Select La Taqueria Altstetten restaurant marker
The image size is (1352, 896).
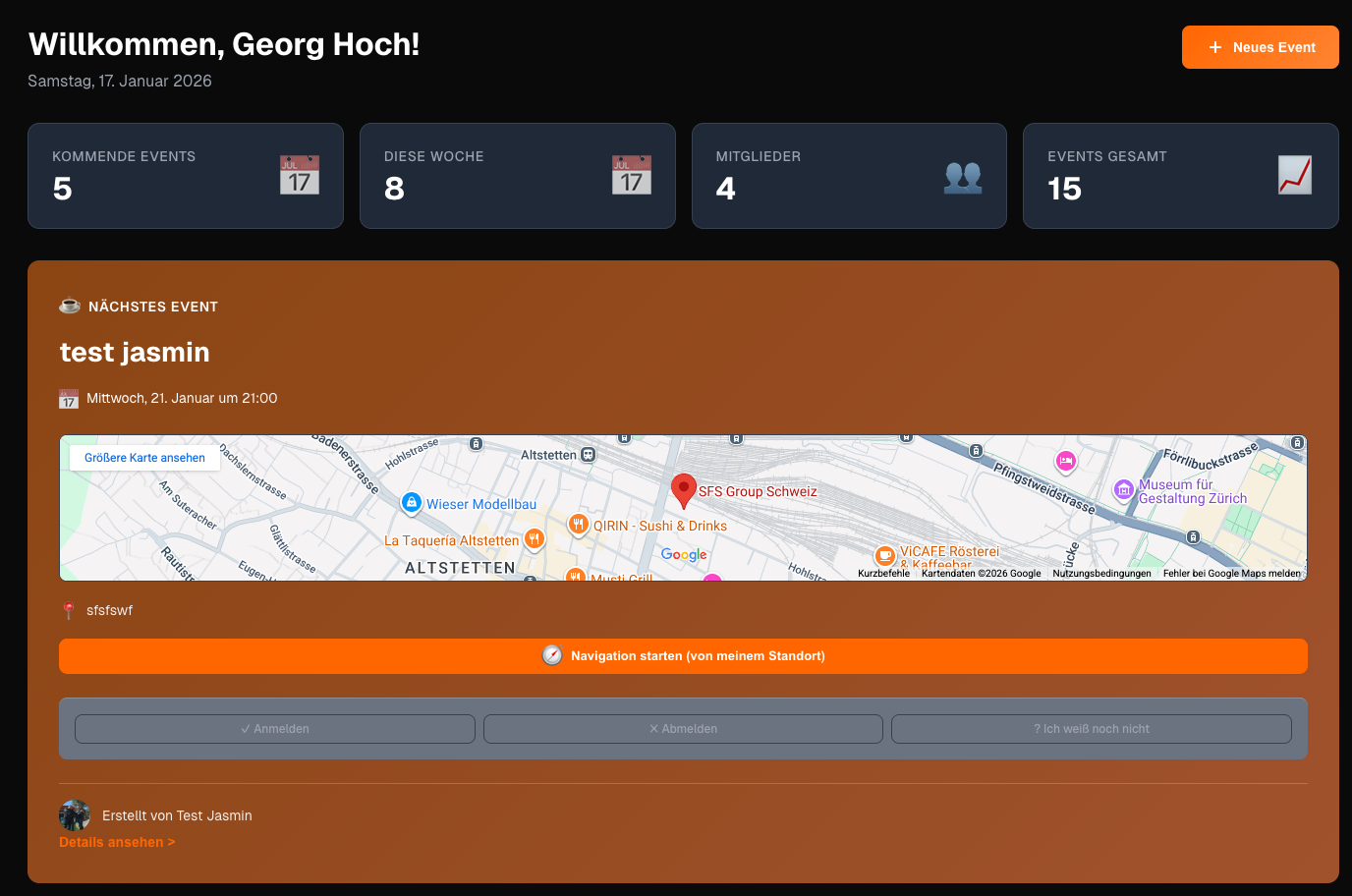pos(534,538)
